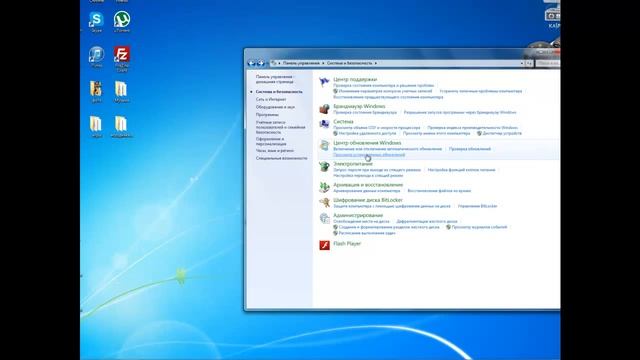Open the iTunes desktop shortcut
Viewport: 640px width, 360px height.
click(96, 56)
